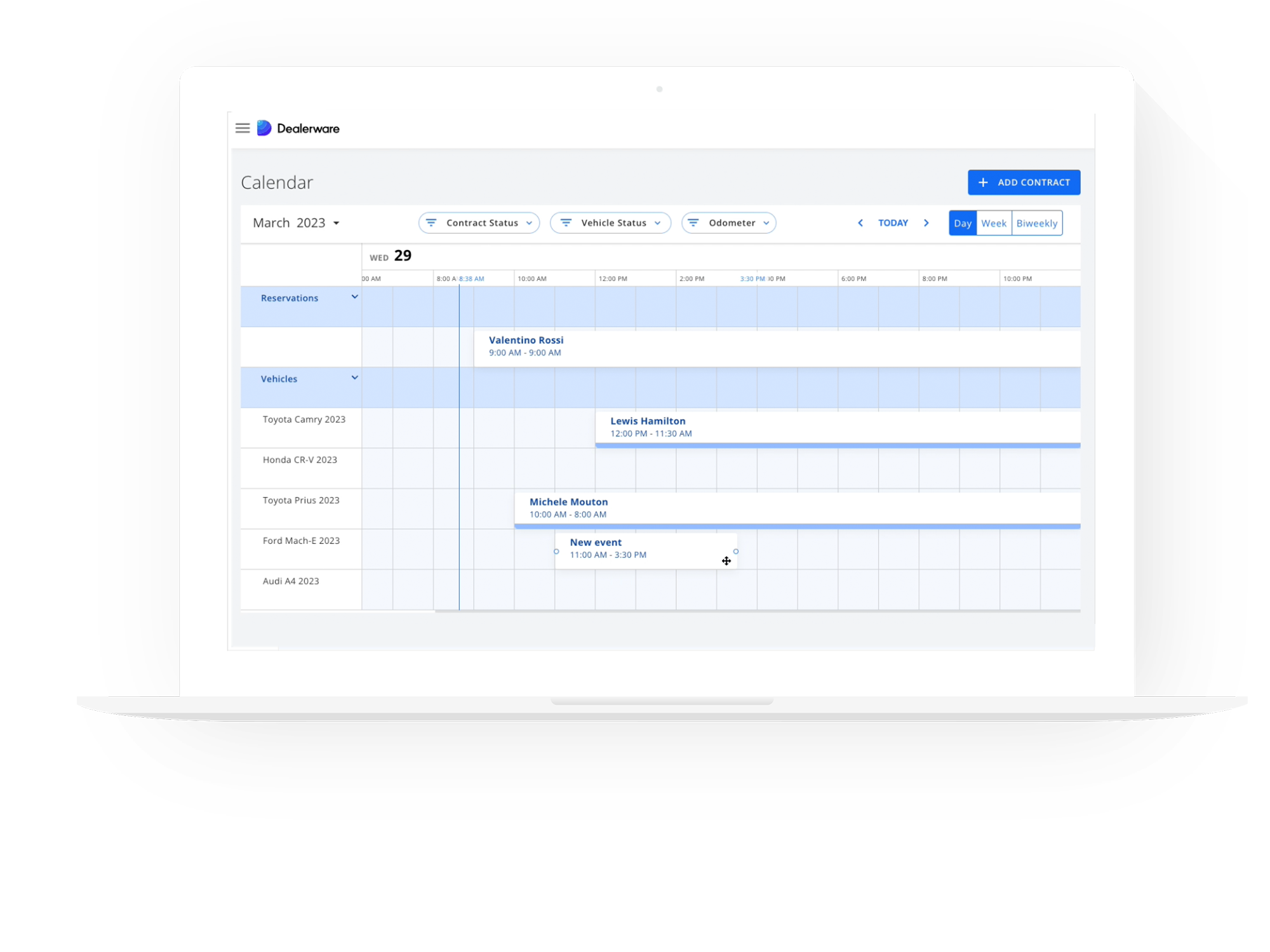Click the filter icon in Odometer
Image resolution: width=1270 pixels, height=952 pixels.
click(693, 223)
